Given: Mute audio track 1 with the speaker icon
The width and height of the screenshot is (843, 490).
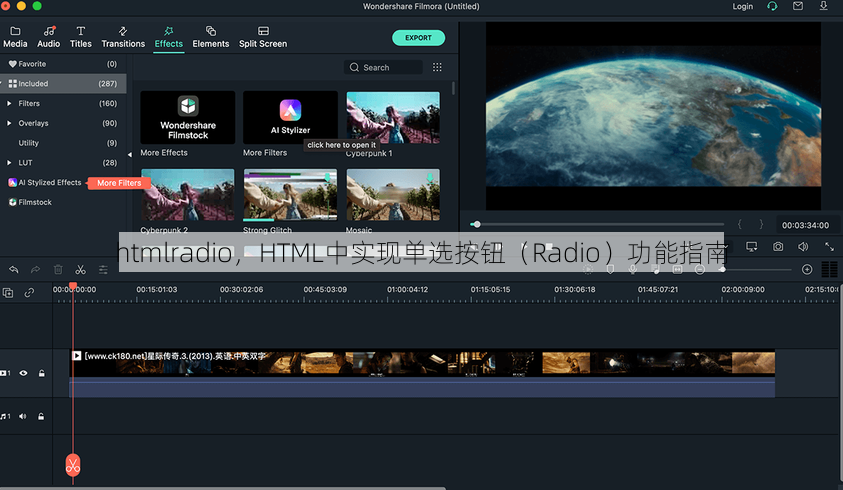Looking at the screenshot, I should pyautogui.click(x=23, y=416).
